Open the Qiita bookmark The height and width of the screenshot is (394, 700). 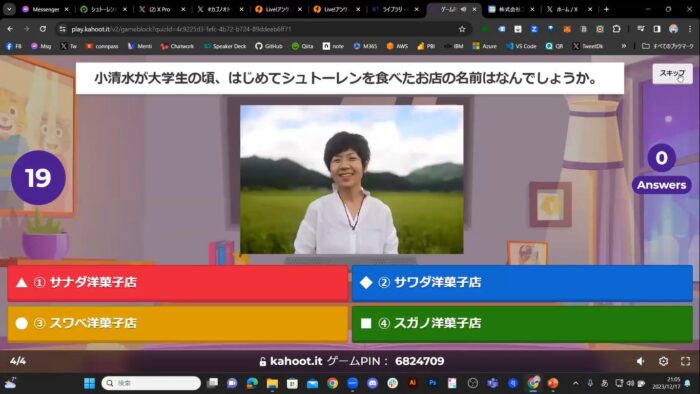[303, 46]
